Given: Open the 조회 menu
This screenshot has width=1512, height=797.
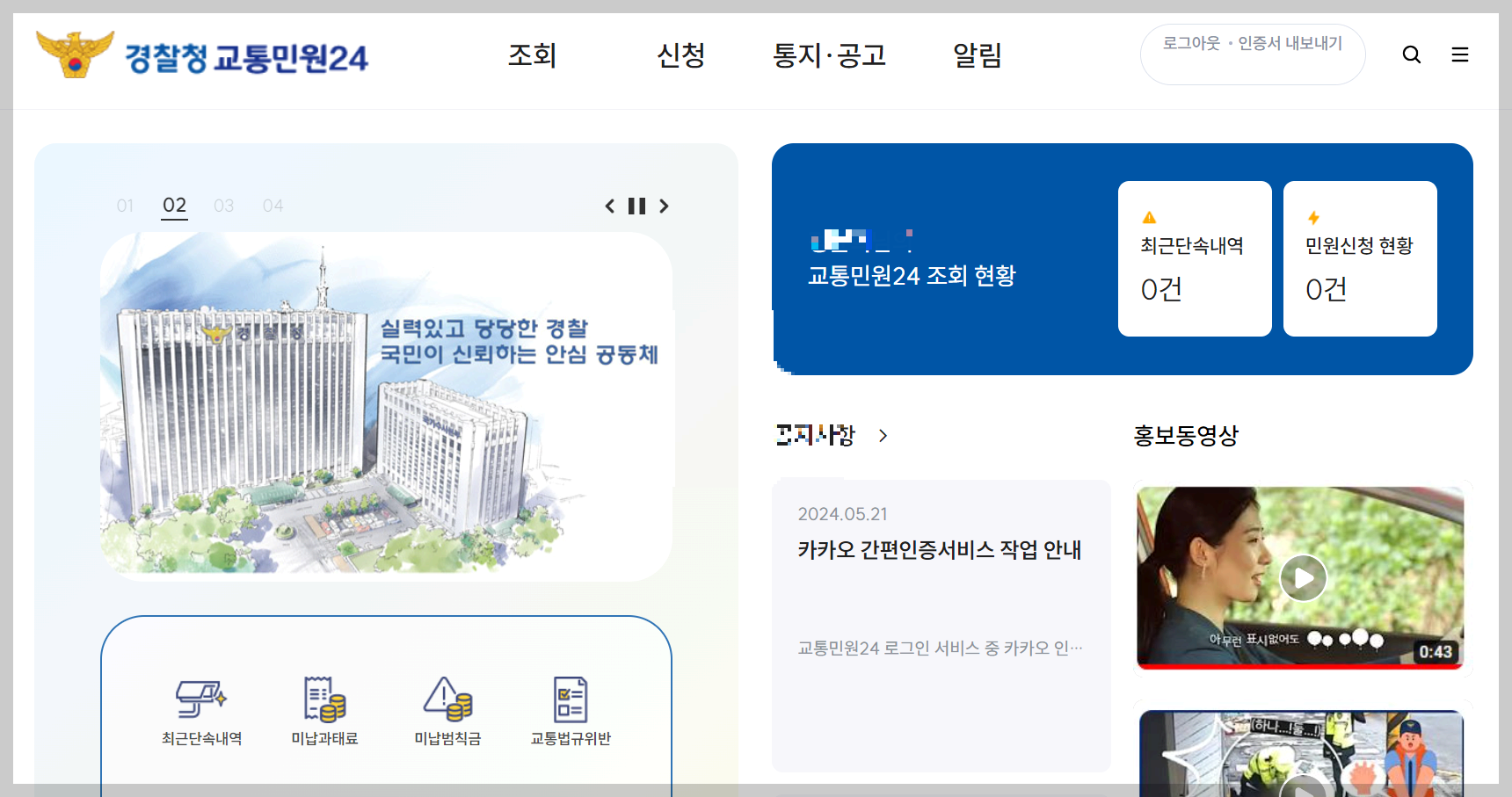Looking at the screenshot, I should click(x=531, y=55).
